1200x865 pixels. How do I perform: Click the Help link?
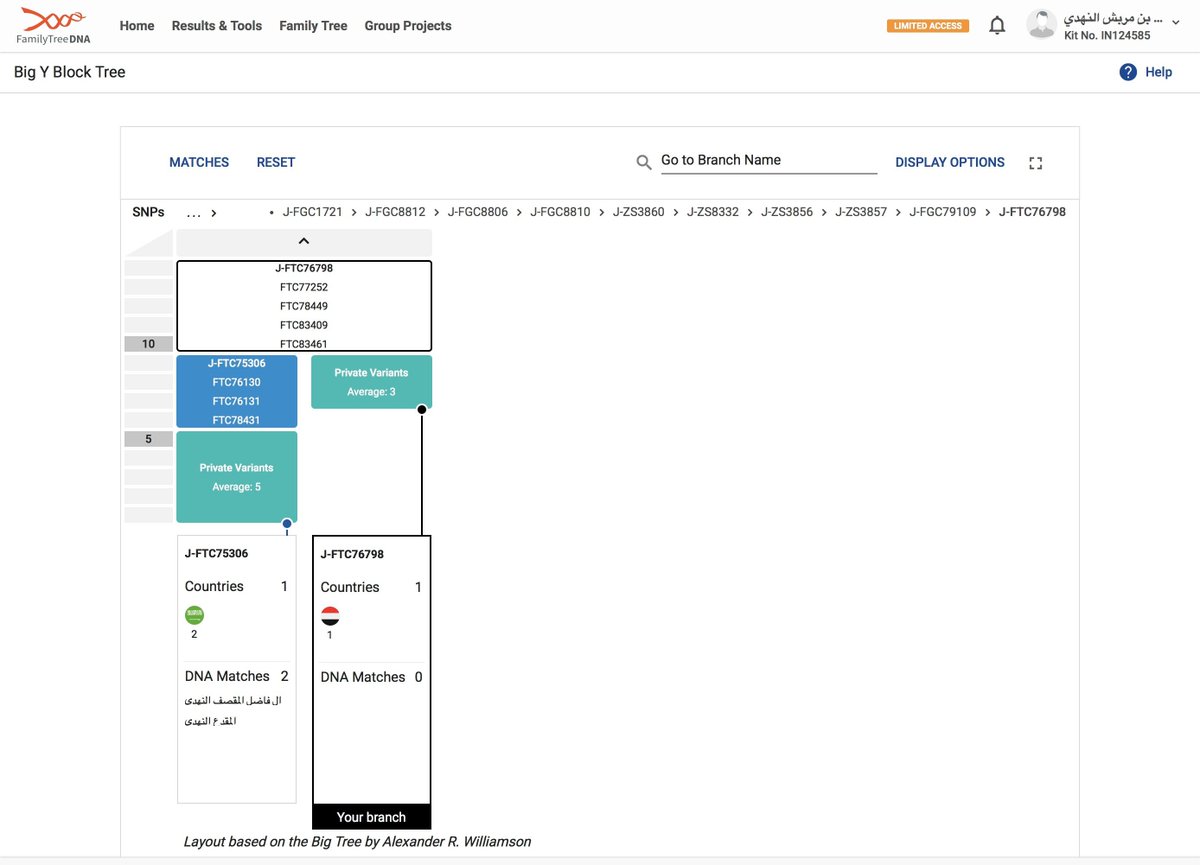(x=1158, y=72)
